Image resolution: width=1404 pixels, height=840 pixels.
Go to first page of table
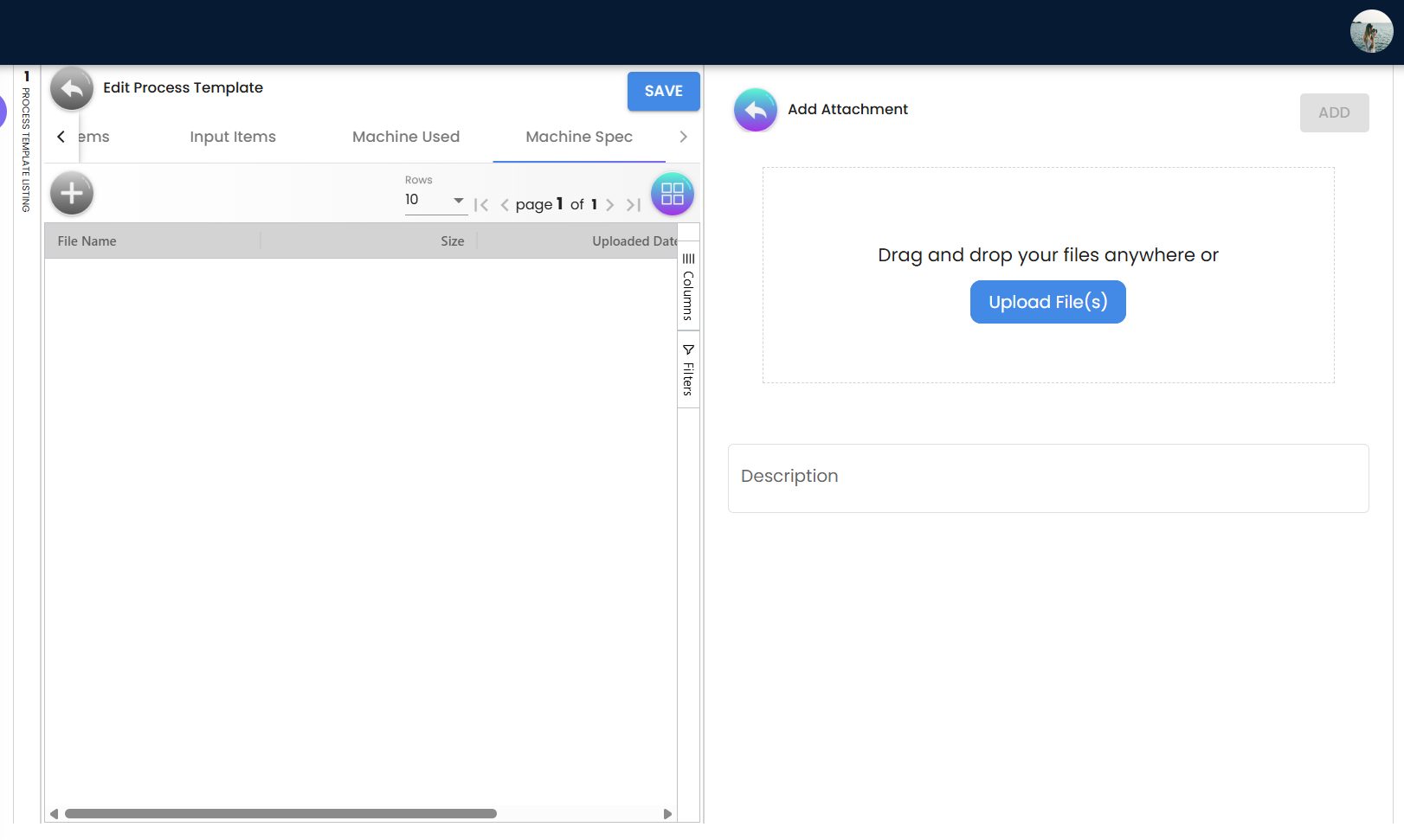tap(482, 205)
